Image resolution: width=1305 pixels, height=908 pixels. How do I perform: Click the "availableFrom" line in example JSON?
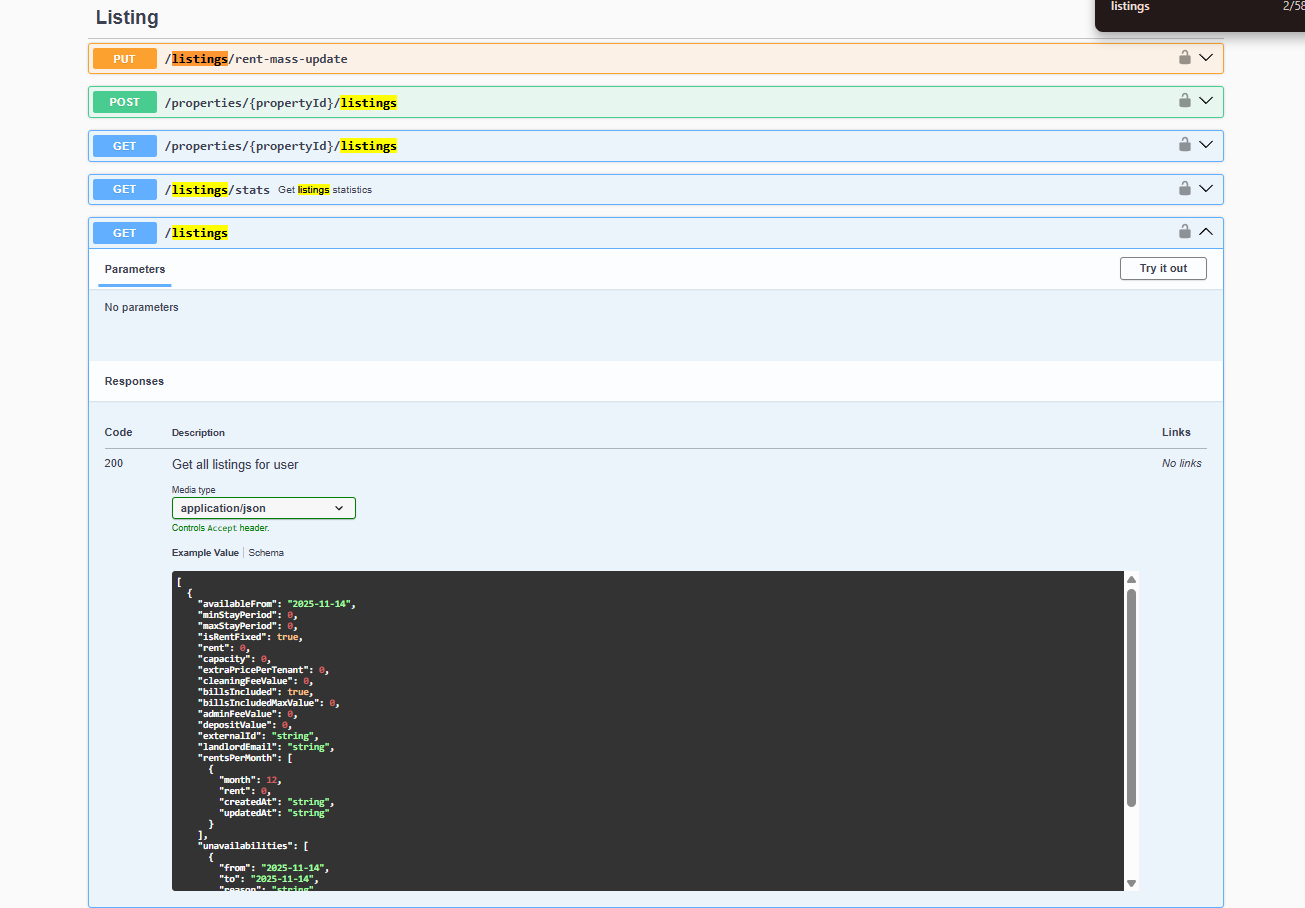coord(277,604)
